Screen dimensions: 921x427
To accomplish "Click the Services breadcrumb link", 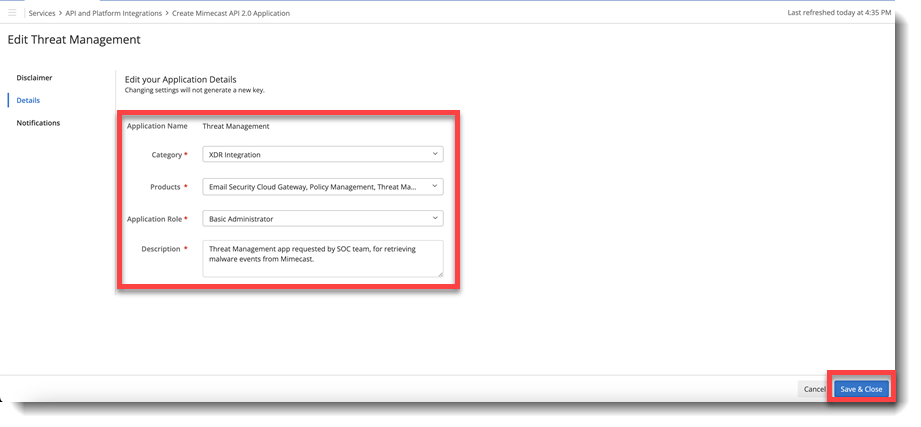I will tap(42, 12).
